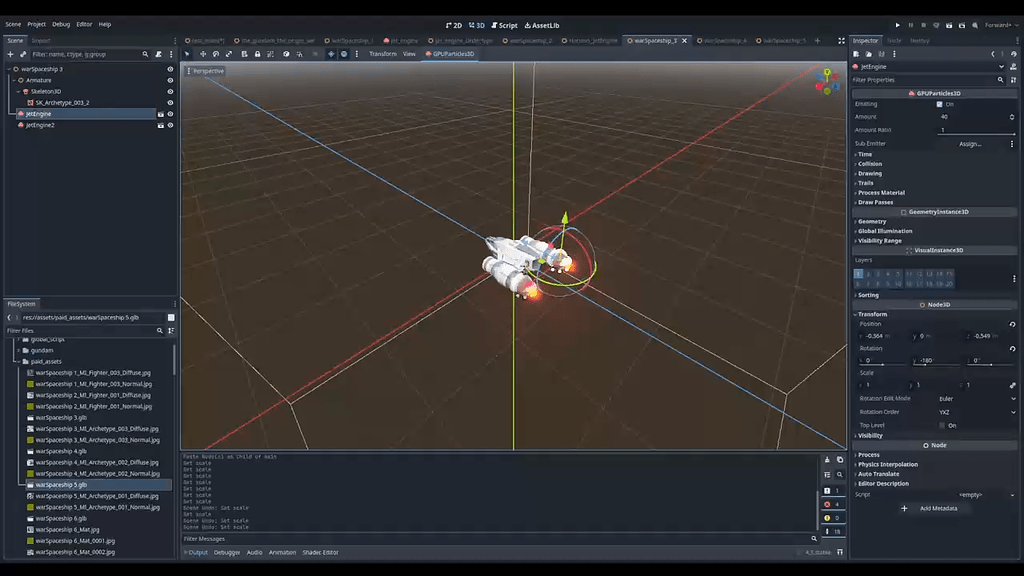Image resolution: width=1024 pixels, height=576 pixels.
Task: Go to previous object in Inspector history
Action: pyautogui.click(x=993, y=54)
